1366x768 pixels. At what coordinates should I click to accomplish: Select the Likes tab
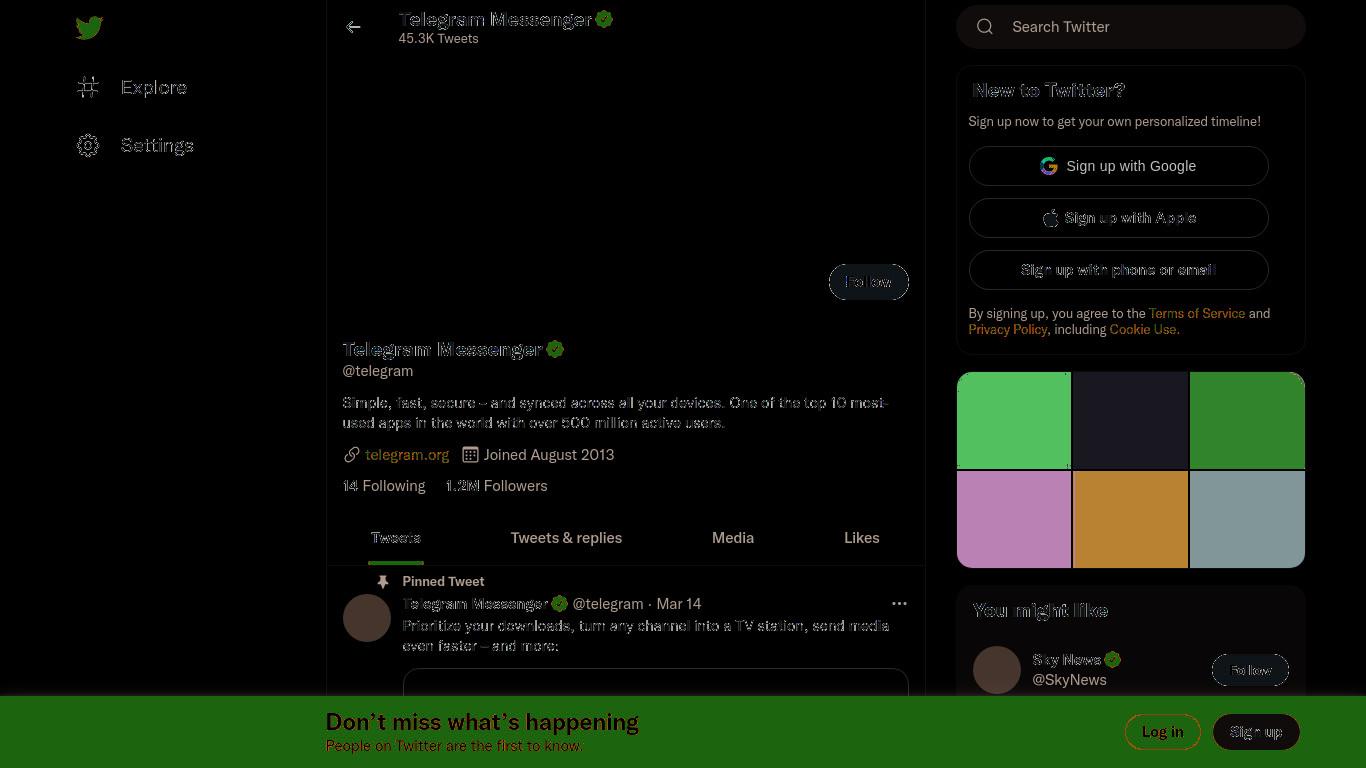(862, 538)
